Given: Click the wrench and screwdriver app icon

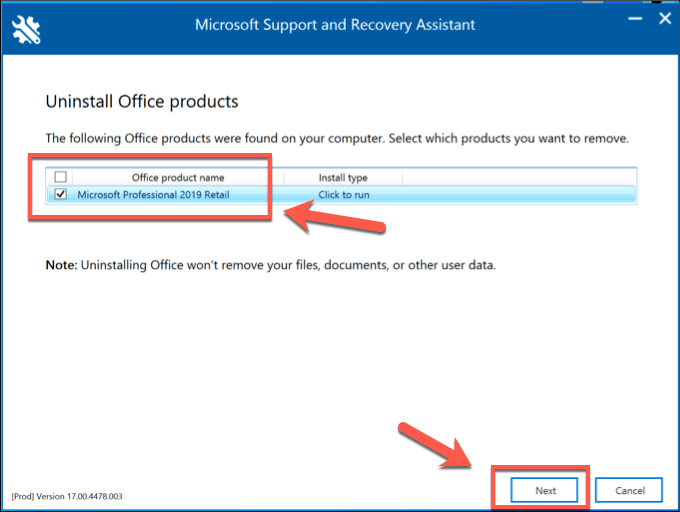Looking at the screenshot, I should click(x=27, y=29).
